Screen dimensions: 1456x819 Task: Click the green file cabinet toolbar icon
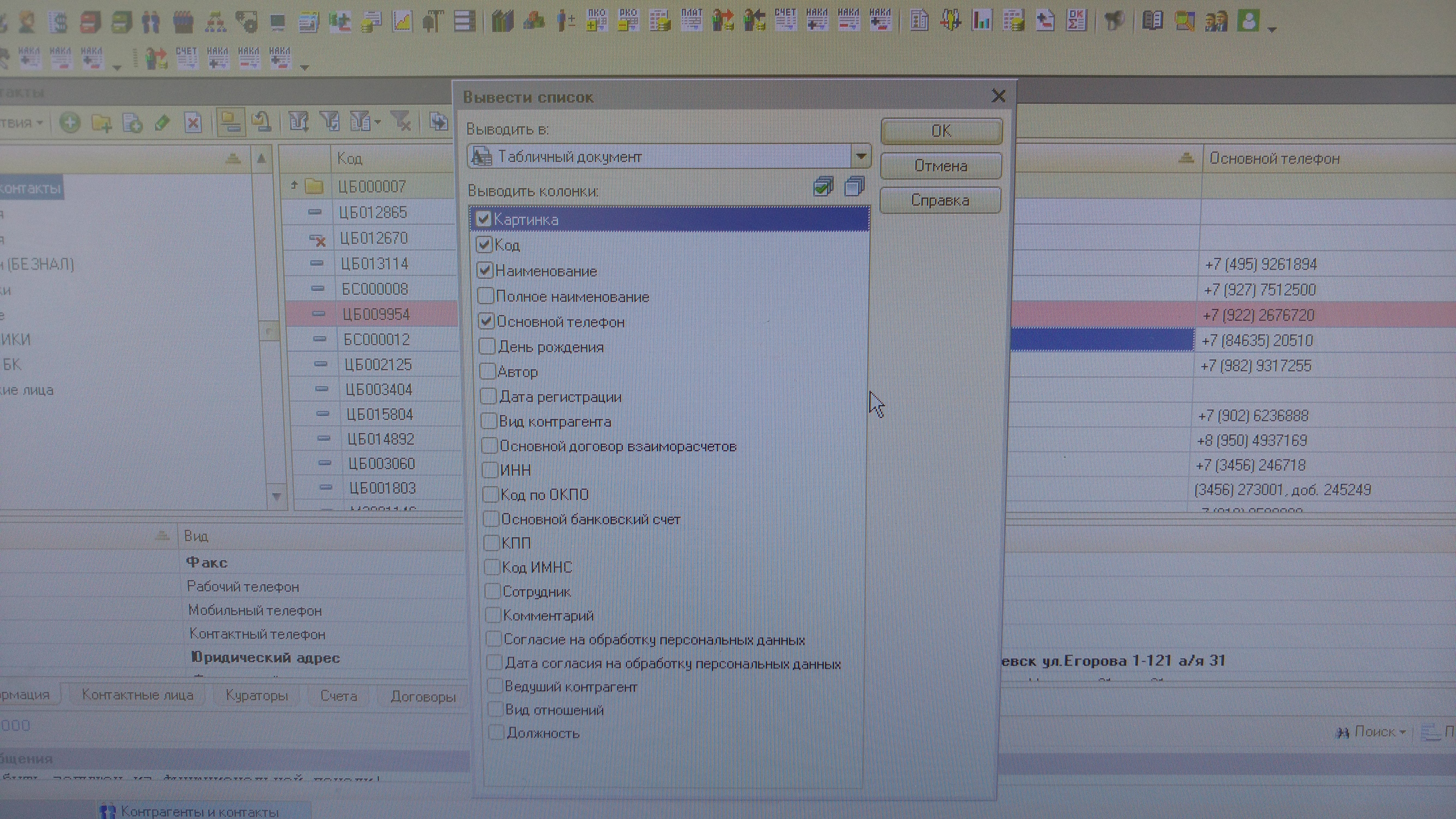coord(121,23)
